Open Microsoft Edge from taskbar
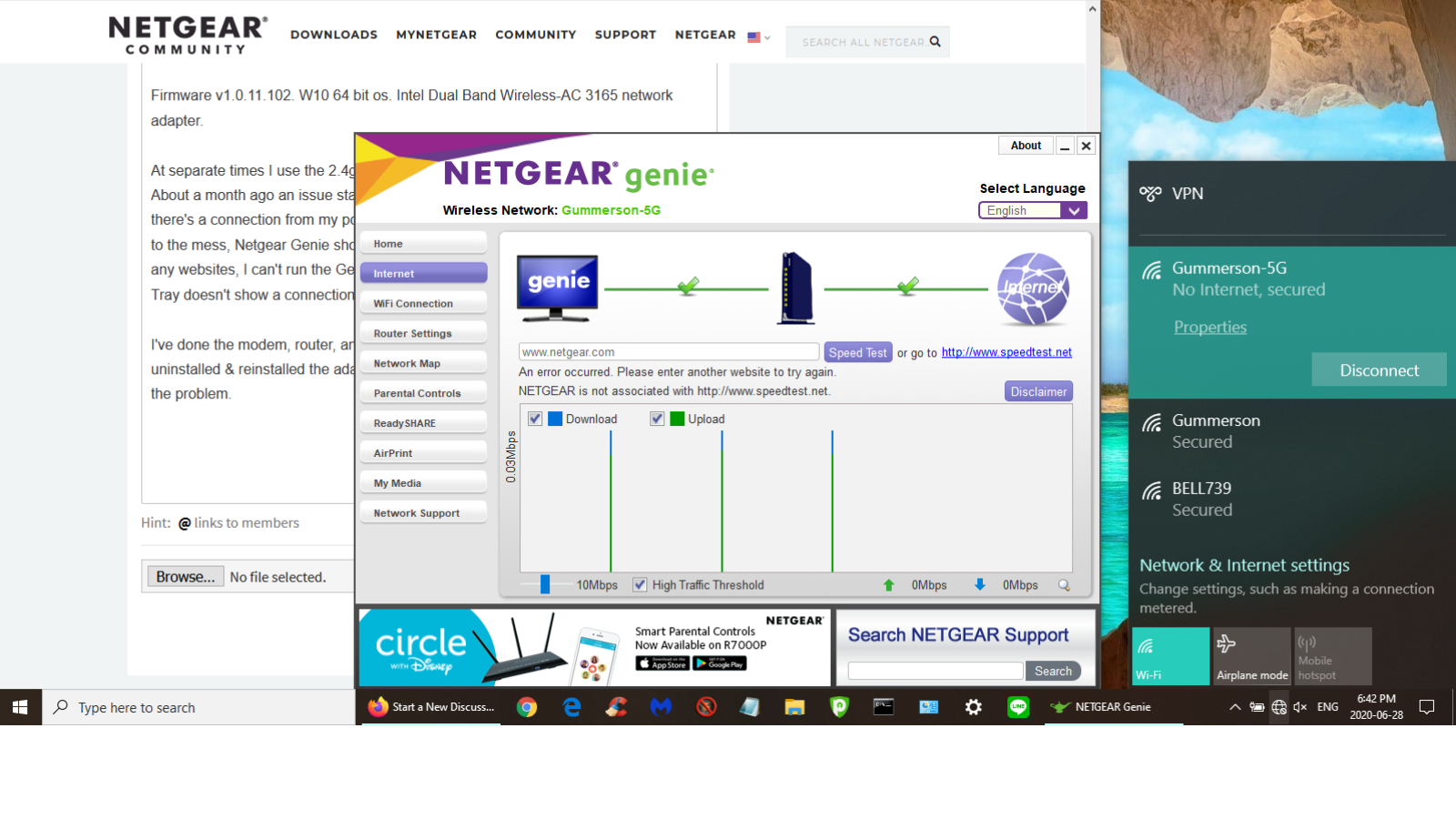This screenshot has width=1456, height=819. point(571,707)
